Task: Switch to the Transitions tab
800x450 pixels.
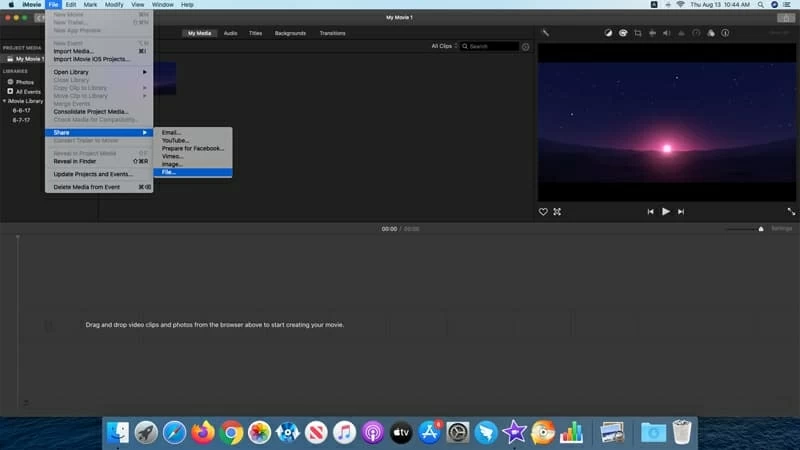Action: pyautogui.click(x=332, y=33)
